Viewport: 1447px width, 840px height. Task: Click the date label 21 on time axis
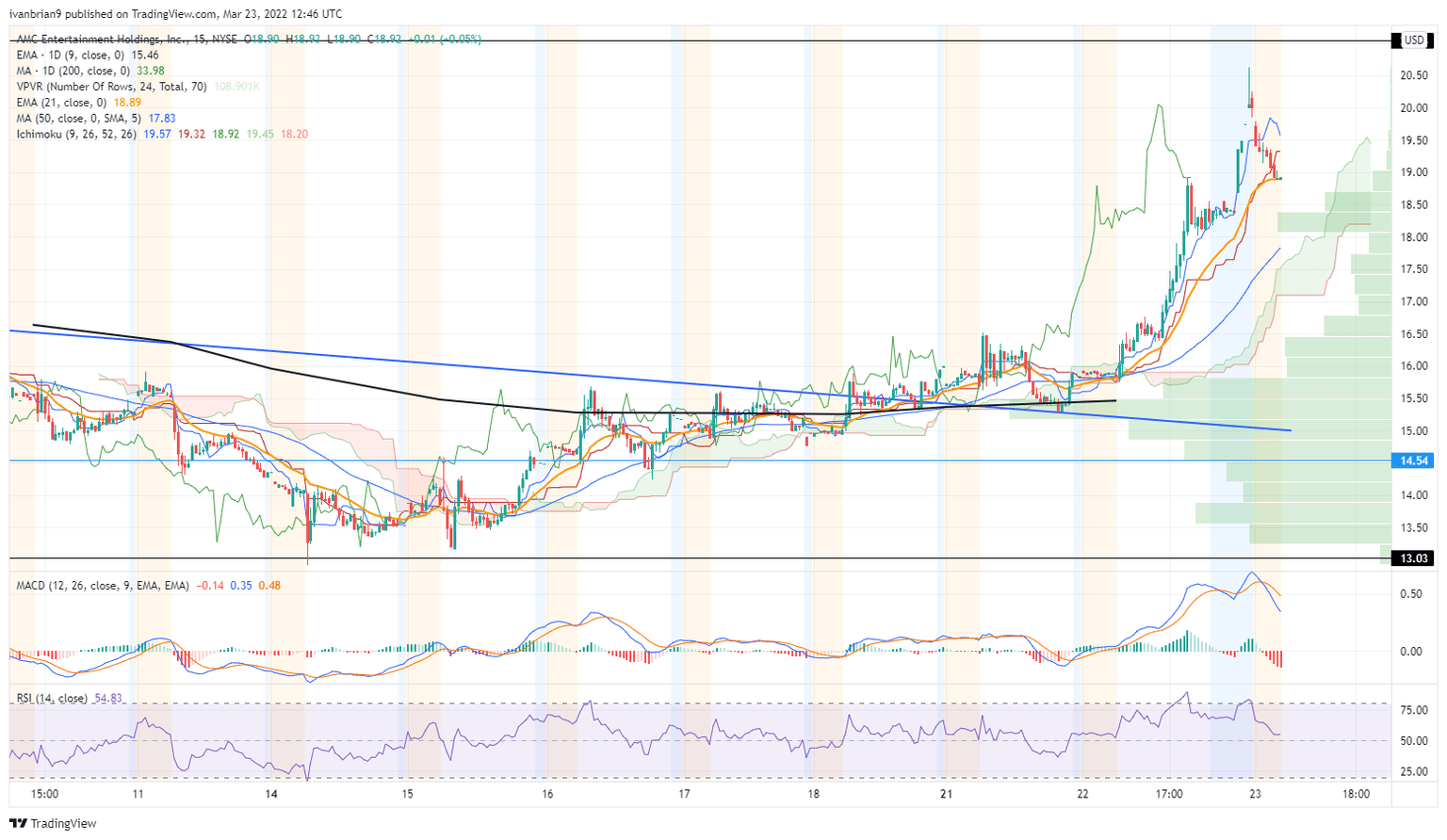(946, 795)
